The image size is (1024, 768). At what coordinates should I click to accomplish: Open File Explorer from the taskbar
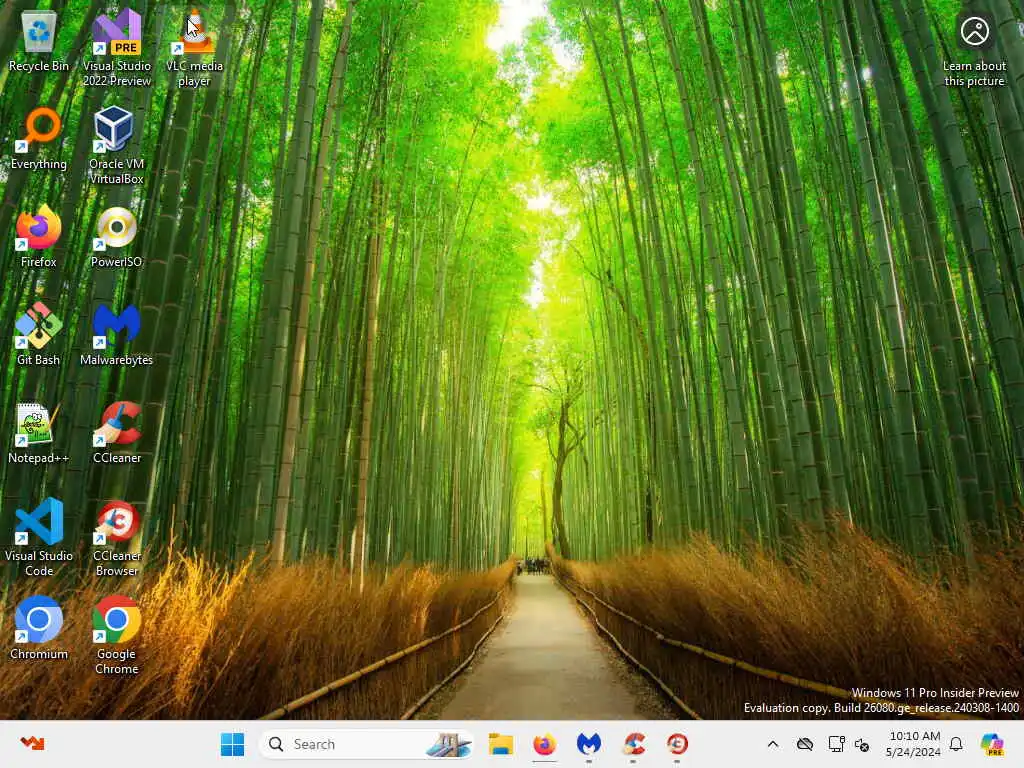(x=501, y=744)
